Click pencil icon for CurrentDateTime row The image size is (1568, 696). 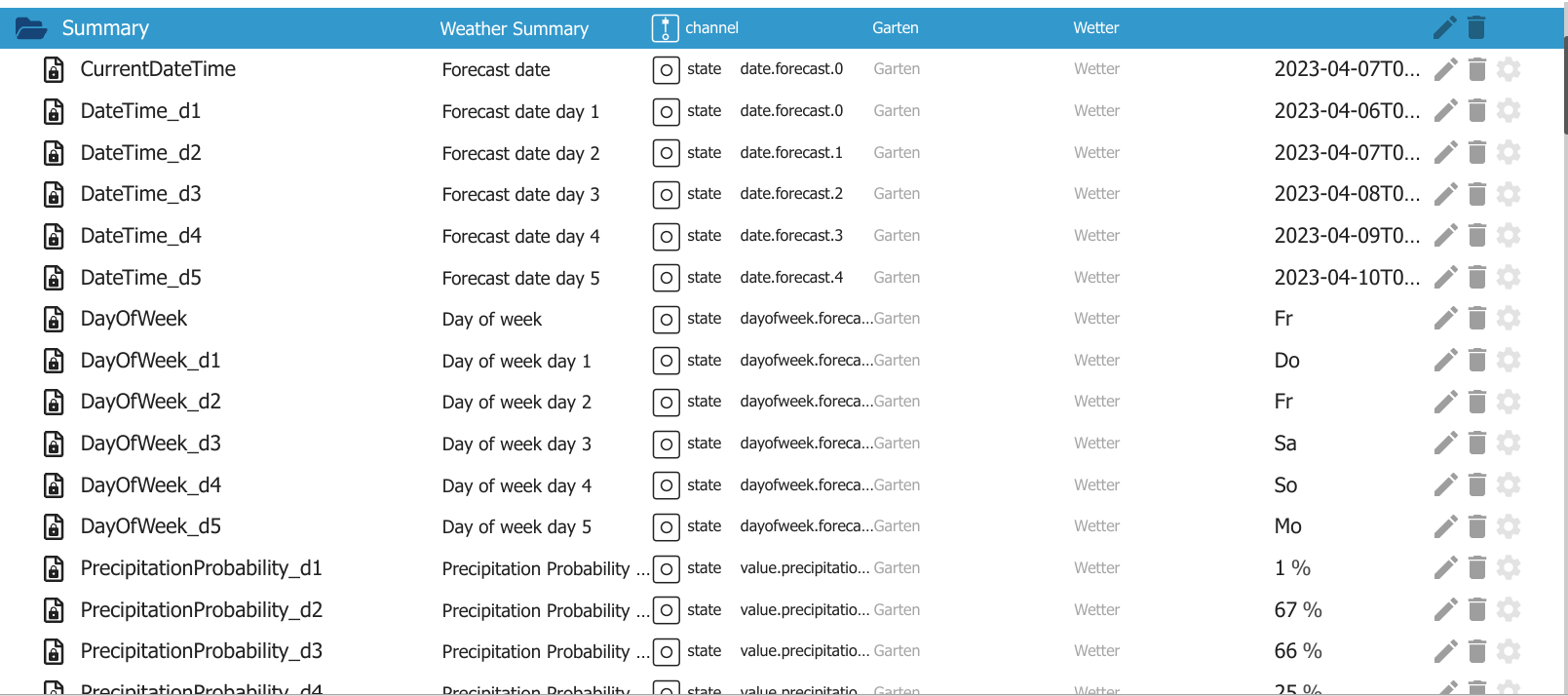[1445, 69]
